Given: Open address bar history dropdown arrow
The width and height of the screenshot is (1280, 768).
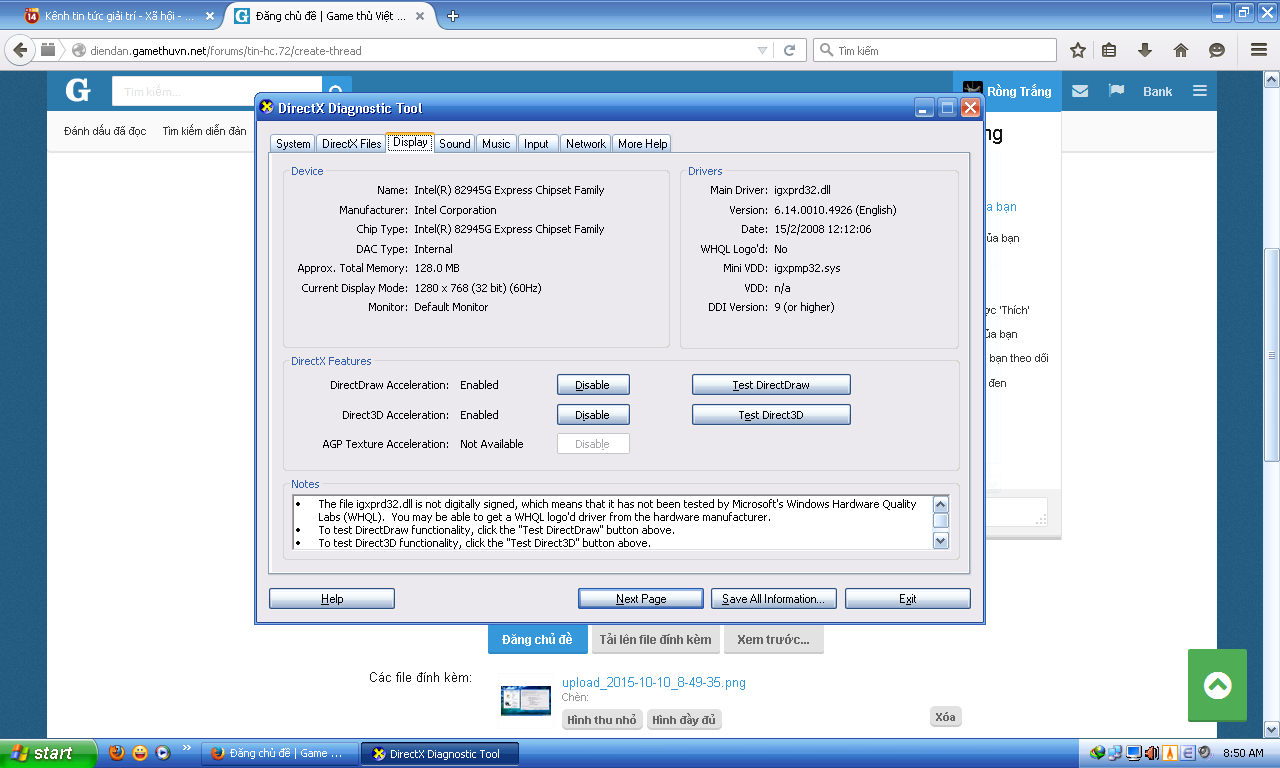Looking at the screenshot, I should [x=763, y=50].
